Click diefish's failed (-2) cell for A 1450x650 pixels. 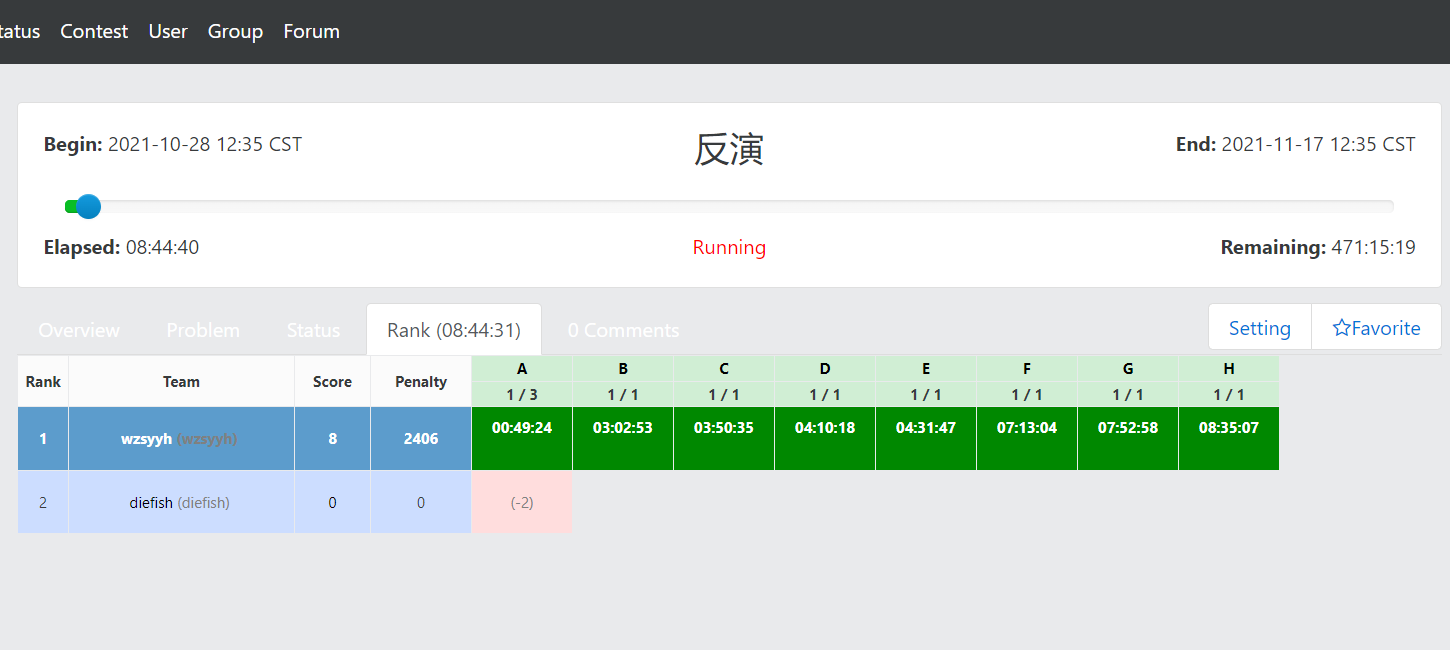coord(522,503)
